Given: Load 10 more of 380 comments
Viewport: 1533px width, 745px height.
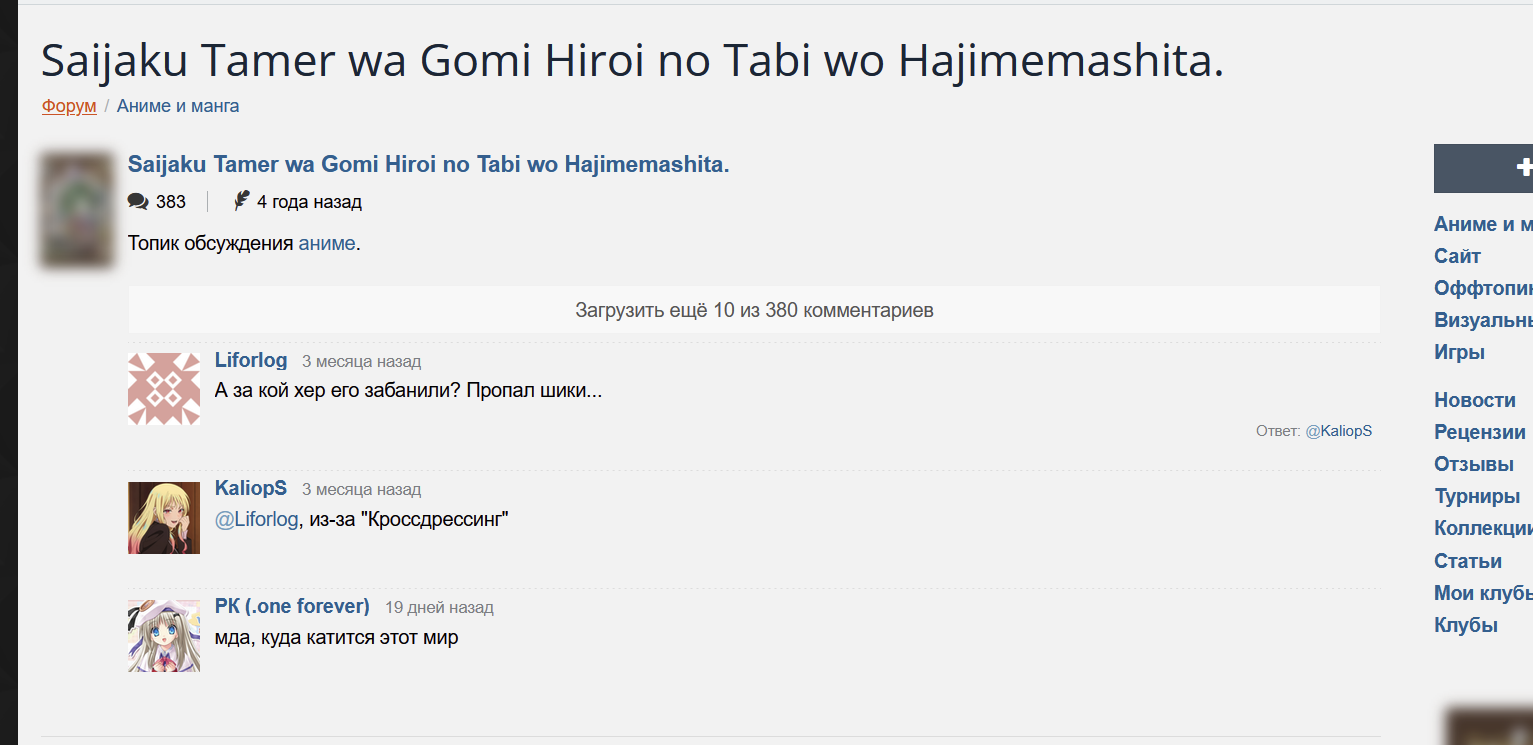Looking at the screenshot, I should point(754,310).
